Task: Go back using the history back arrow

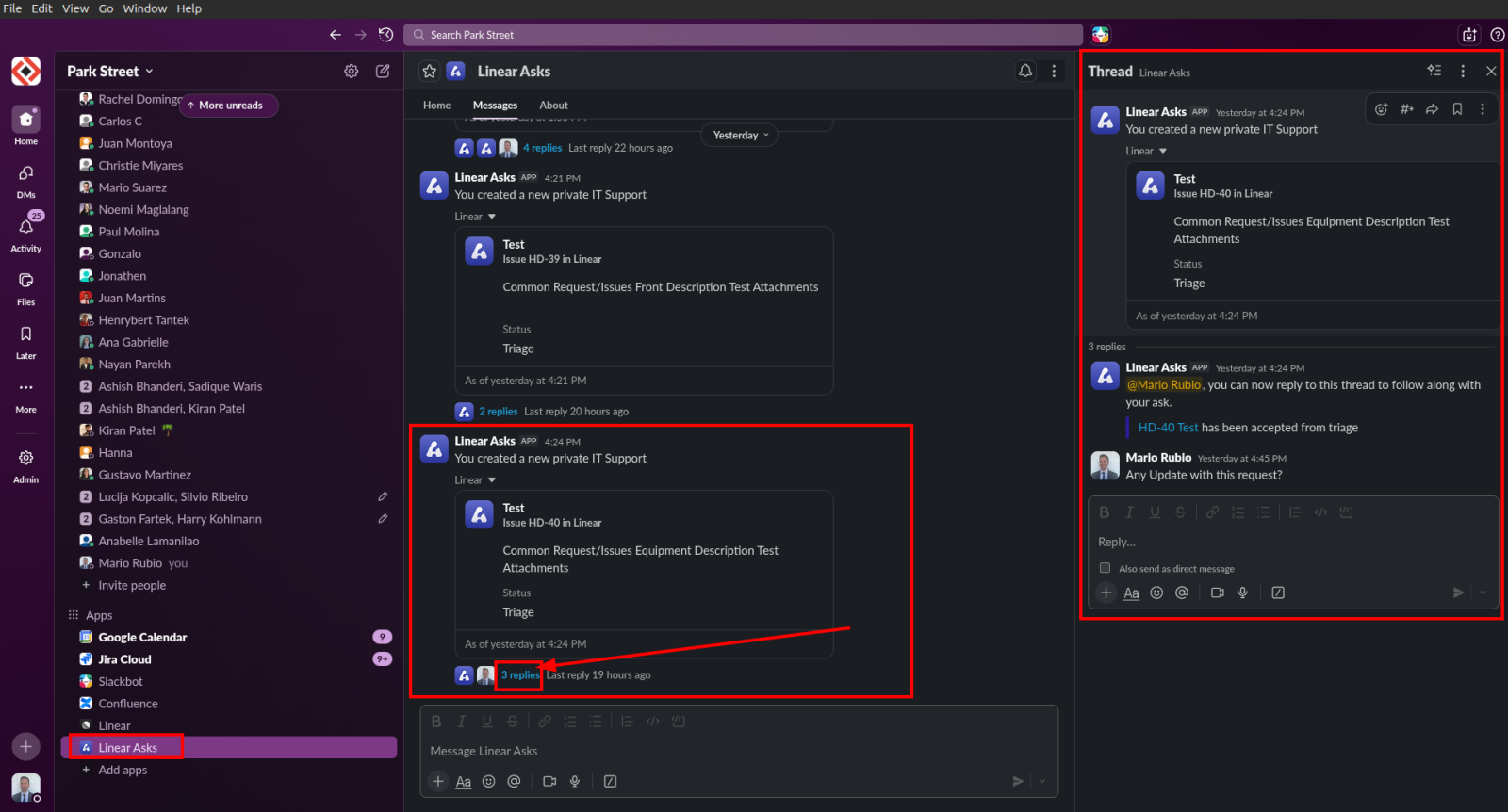Action: (336, 35)
